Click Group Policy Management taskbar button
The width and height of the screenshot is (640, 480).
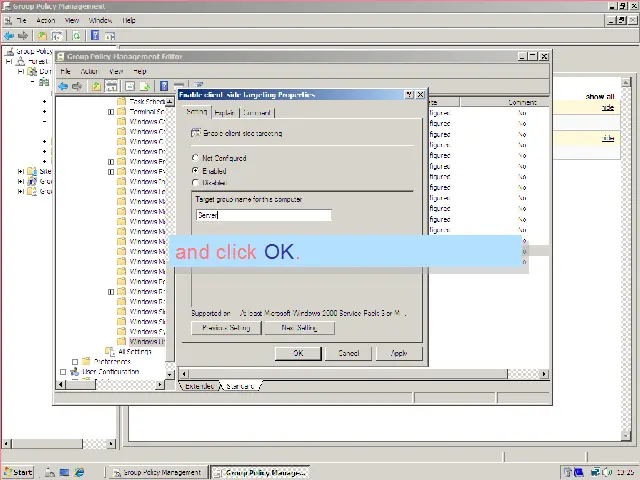(158, 472)
